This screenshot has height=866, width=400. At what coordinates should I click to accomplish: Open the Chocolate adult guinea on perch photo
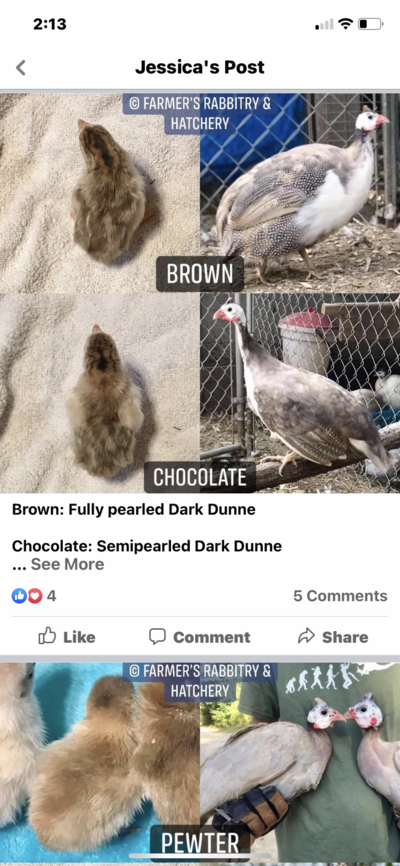tap(300, 393)
